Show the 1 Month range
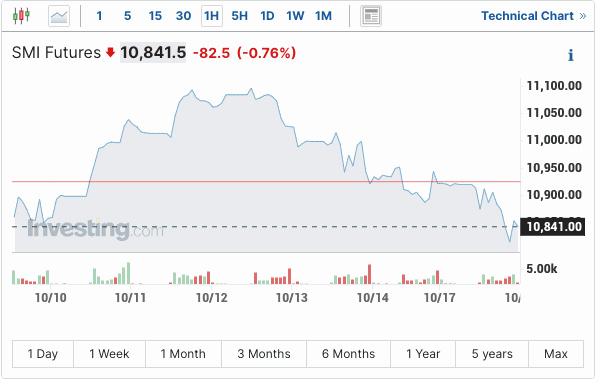Viewport: 595px width, 379px height. tap(183, 354)
